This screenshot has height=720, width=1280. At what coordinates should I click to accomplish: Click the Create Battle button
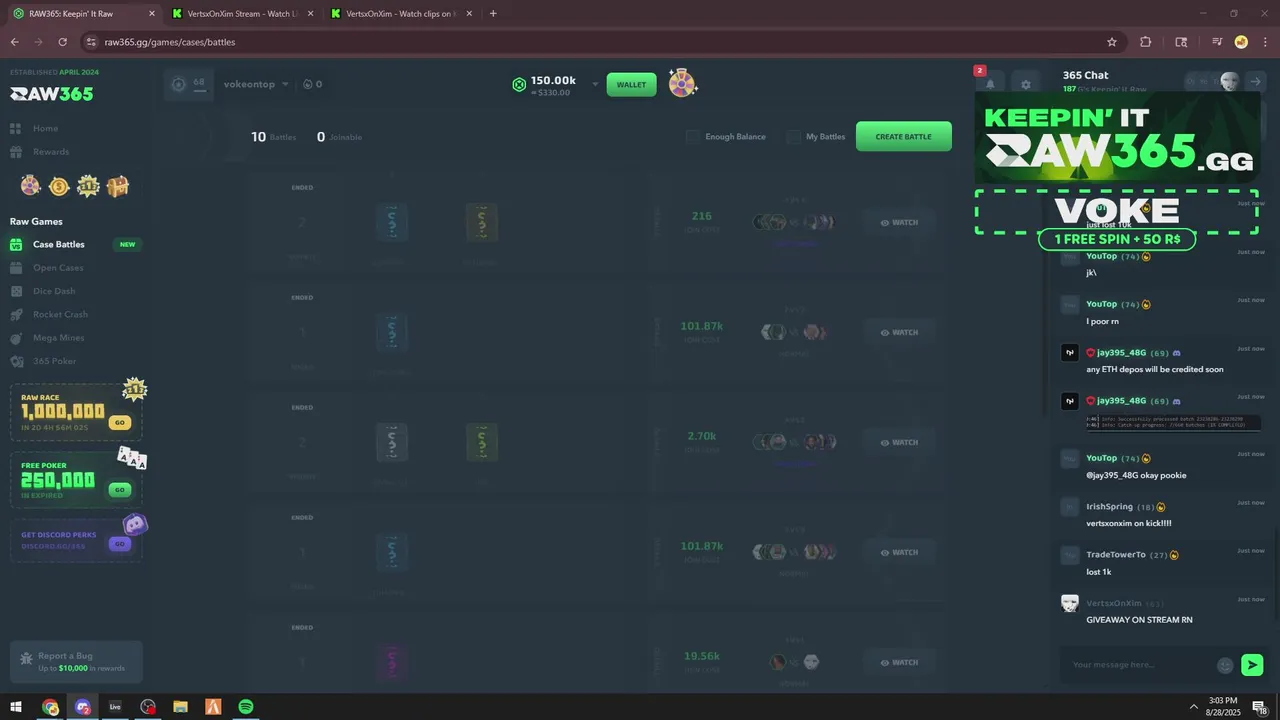pos(903,137)
